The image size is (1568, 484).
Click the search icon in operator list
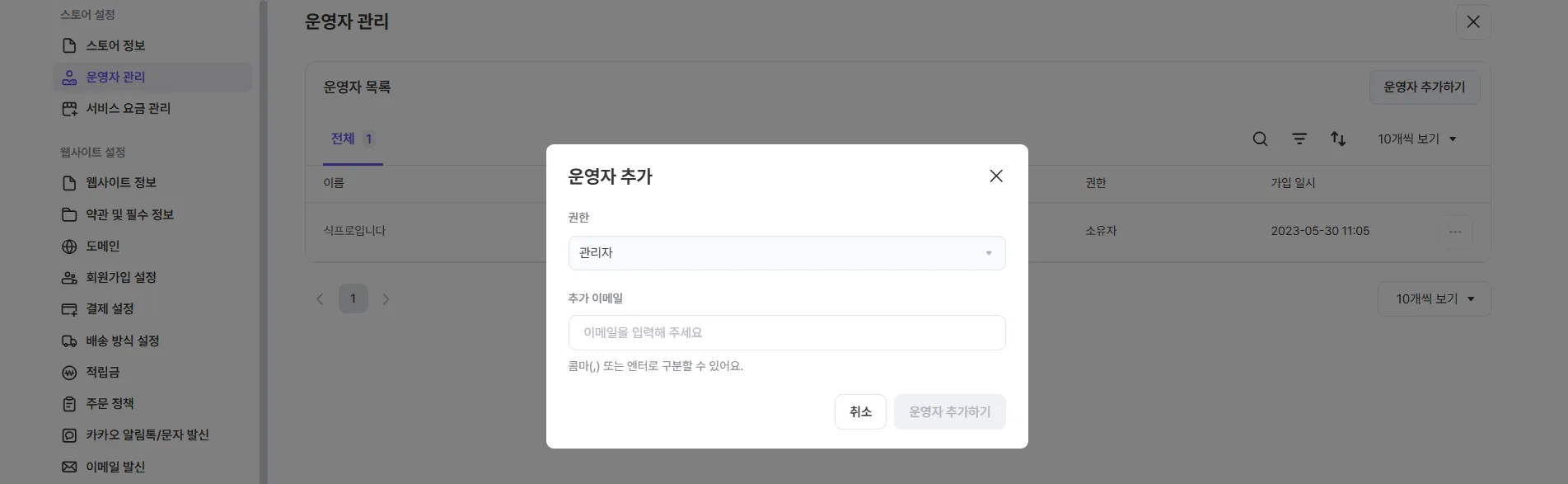tap(1260, 139)
